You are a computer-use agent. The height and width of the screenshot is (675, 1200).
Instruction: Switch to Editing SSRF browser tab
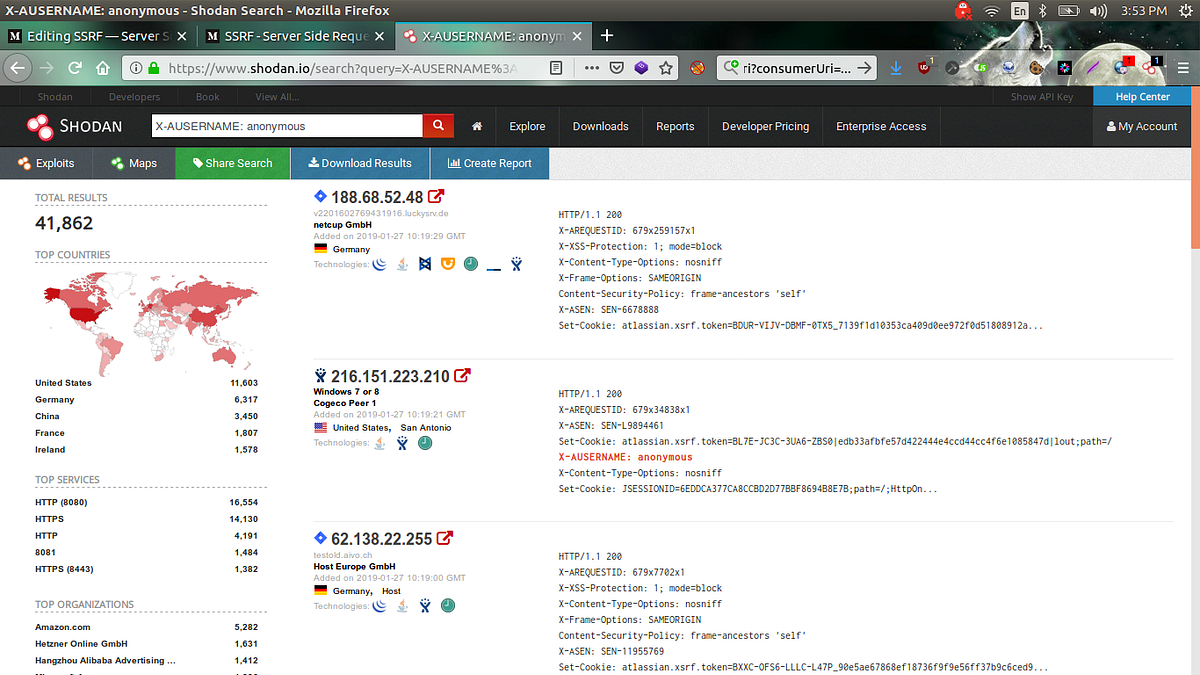point(100,35)
